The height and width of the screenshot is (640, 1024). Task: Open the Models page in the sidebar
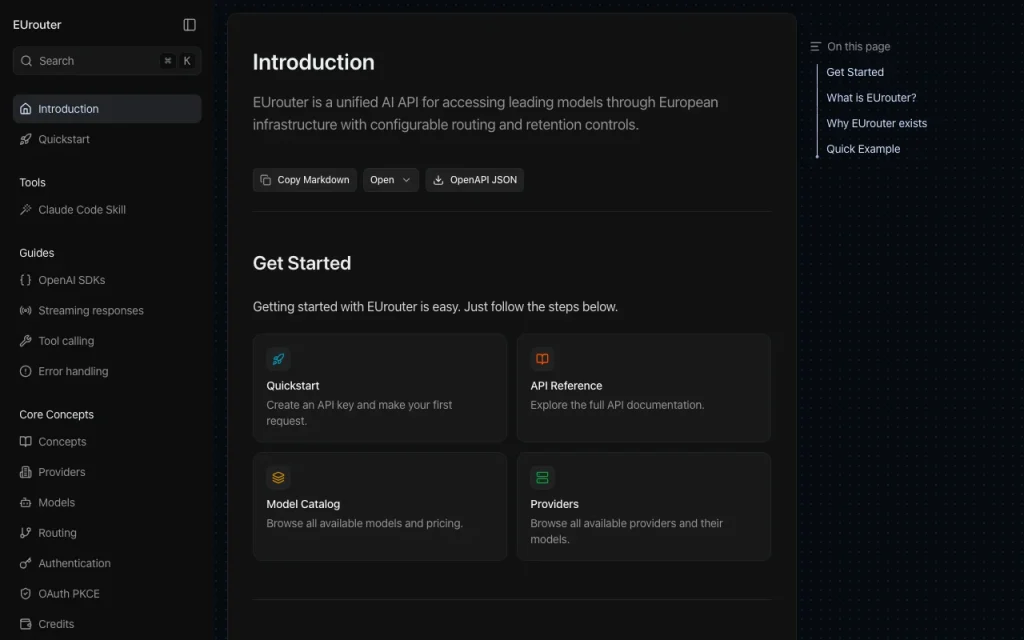click(107, 502)
